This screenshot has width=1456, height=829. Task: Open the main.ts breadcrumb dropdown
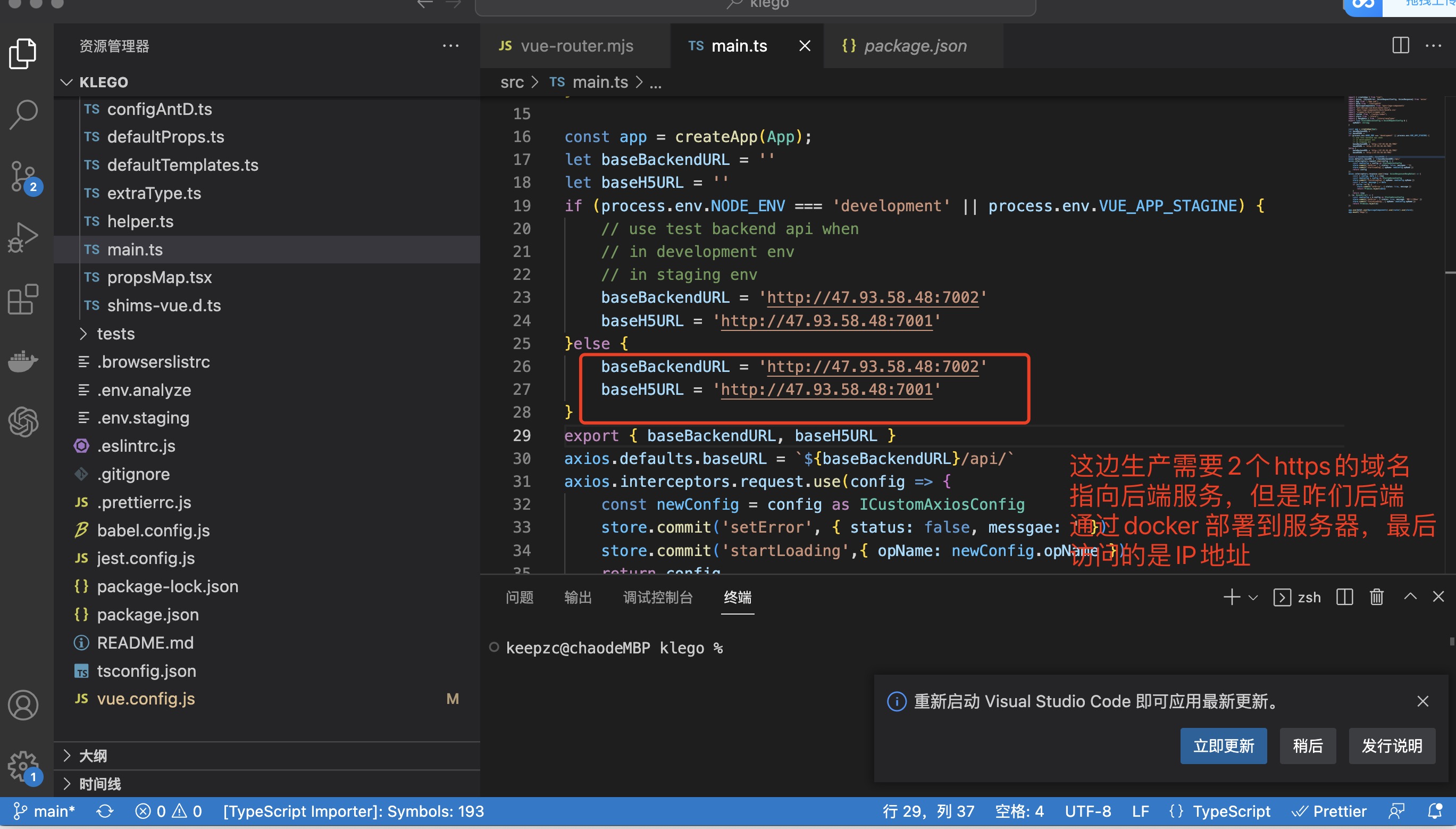589,82
